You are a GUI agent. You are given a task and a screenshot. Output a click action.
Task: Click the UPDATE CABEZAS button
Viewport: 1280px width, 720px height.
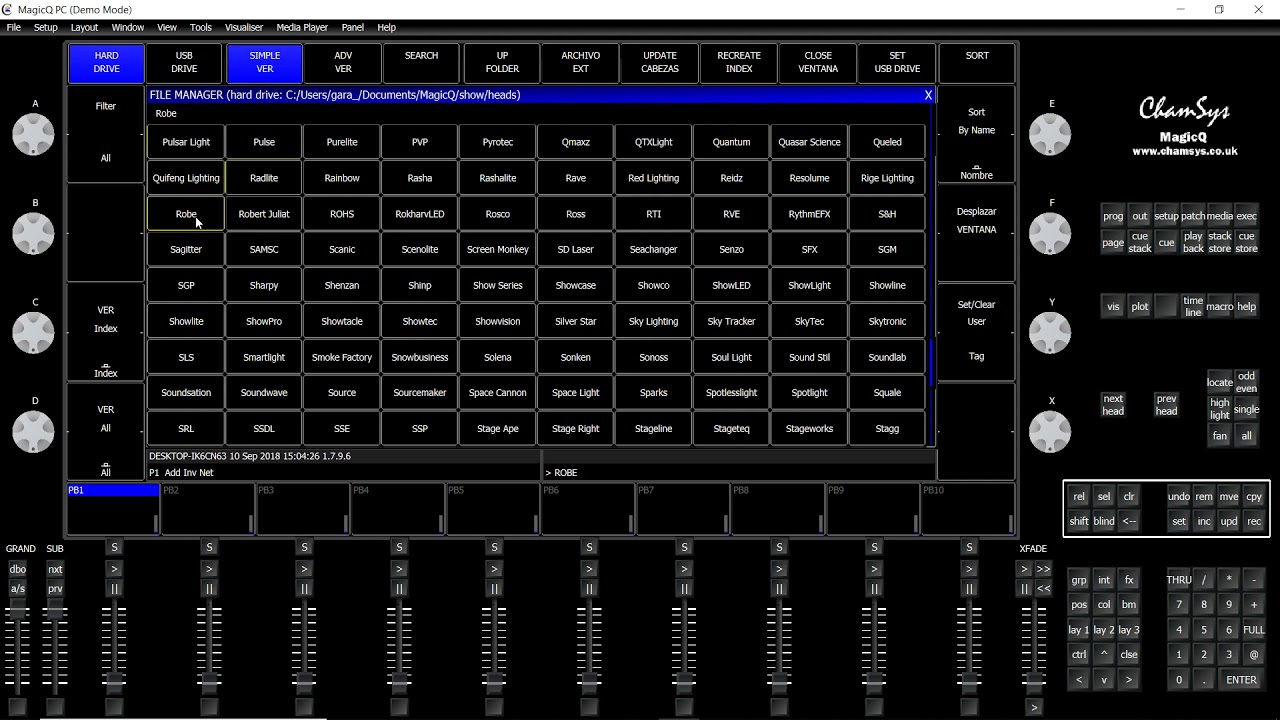[660, 63]
